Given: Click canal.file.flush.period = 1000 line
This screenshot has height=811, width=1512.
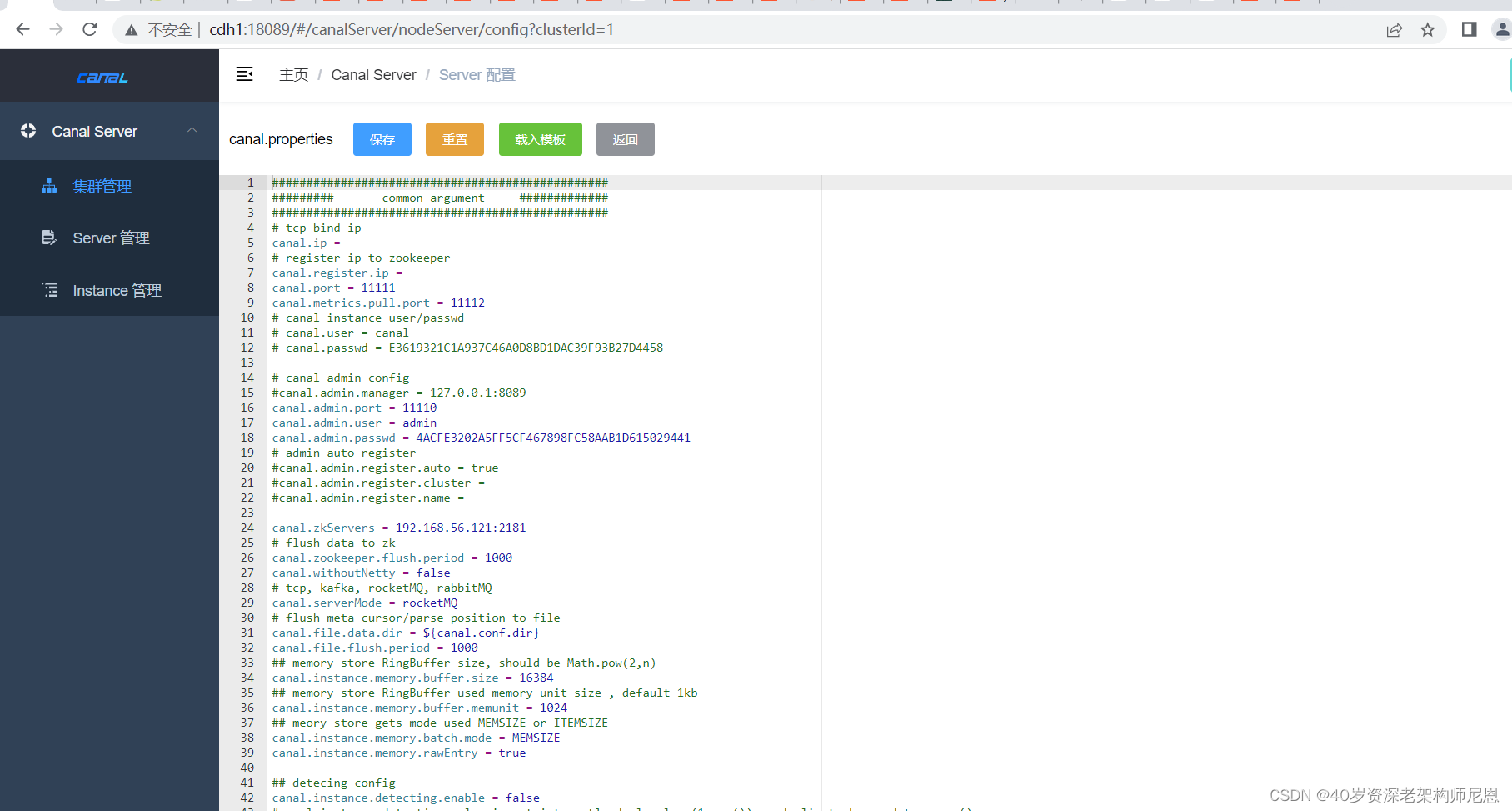Looking at the screenshot, I should pos(375,648).
